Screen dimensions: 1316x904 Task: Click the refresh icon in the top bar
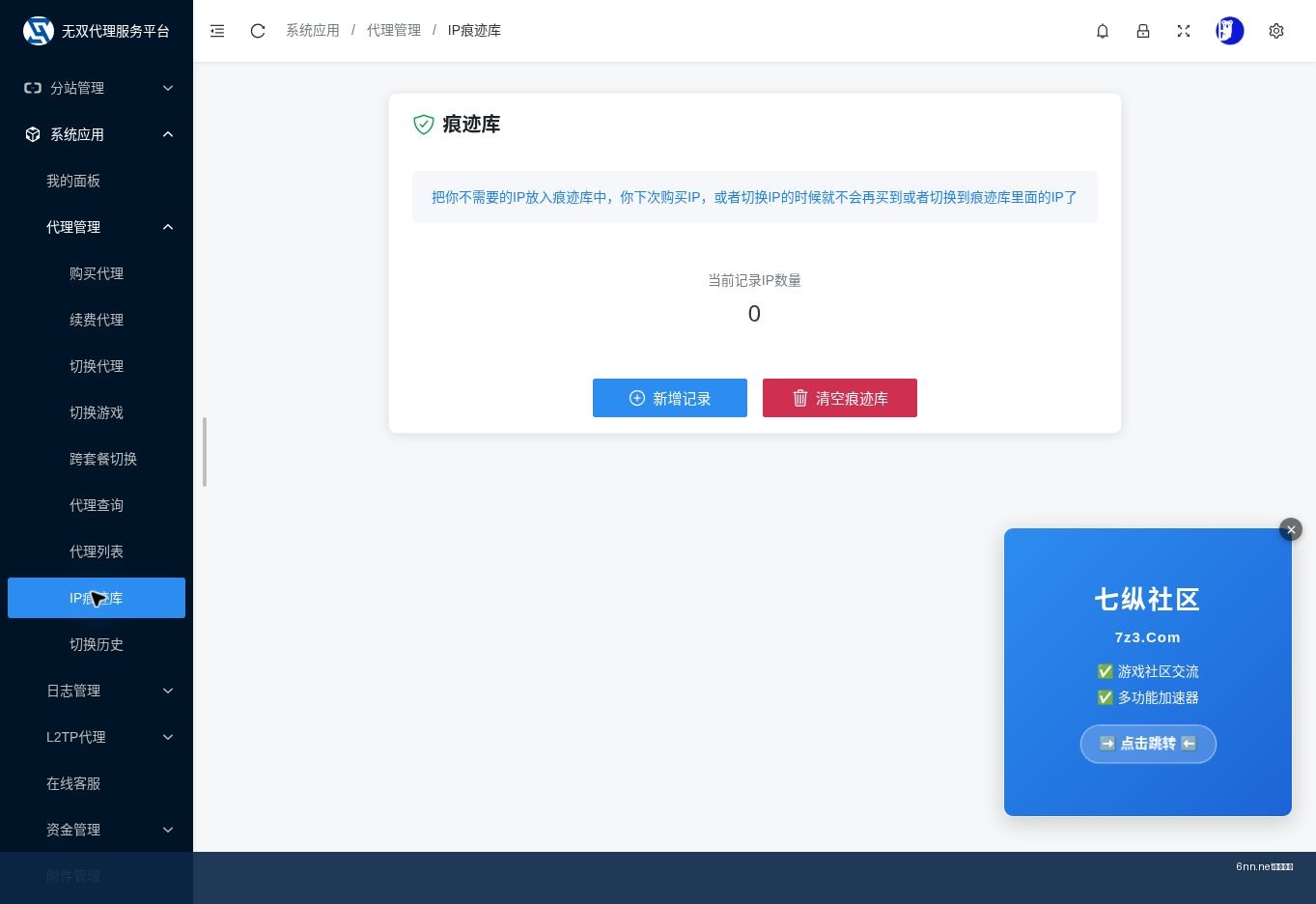coord(258,31)
